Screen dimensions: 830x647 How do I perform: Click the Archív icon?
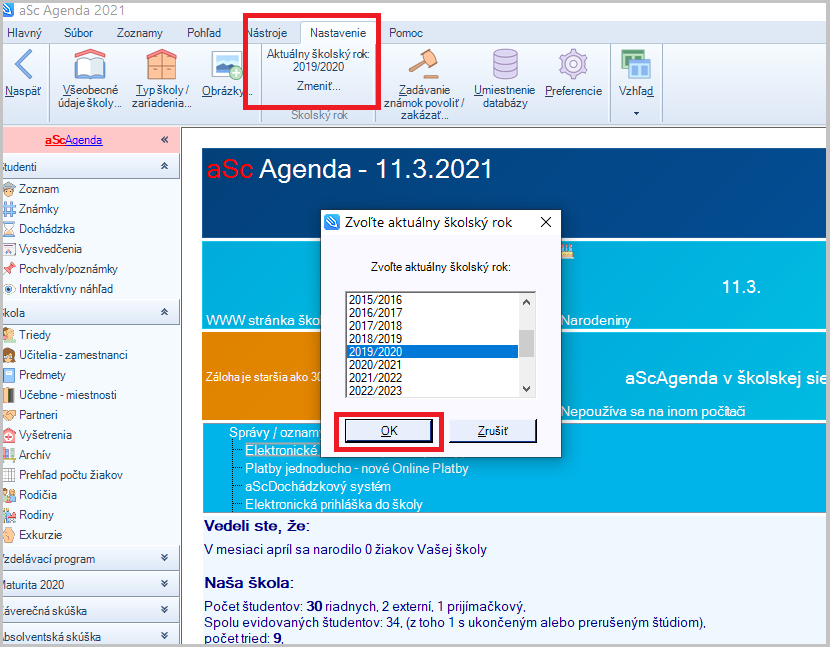coord(9,455)
